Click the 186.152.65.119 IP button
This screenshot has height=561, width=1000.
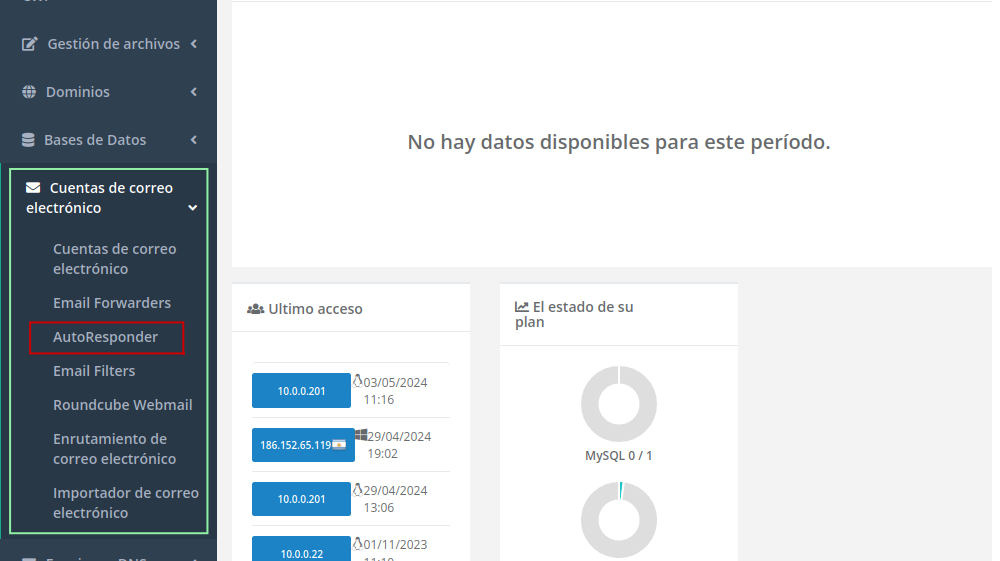tap(301, 445)
